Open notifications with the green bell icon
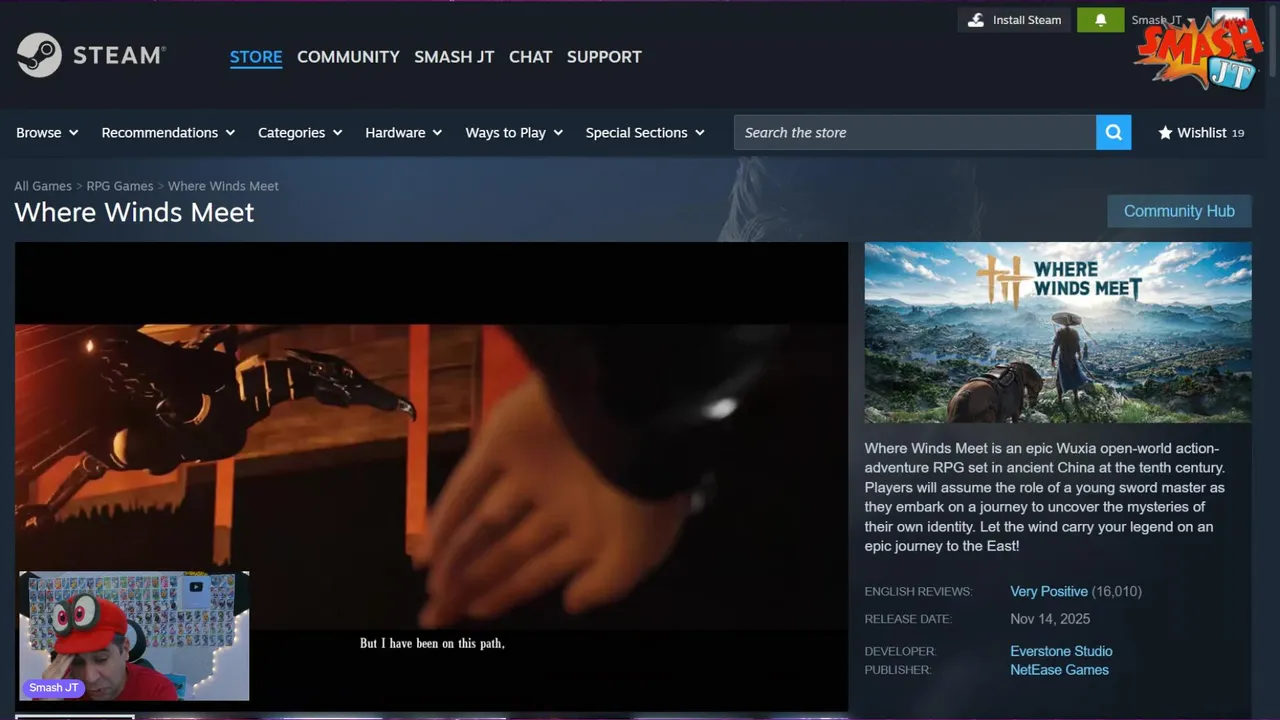Screen dimensions: 1280x720 click(x=1100, y=20)
